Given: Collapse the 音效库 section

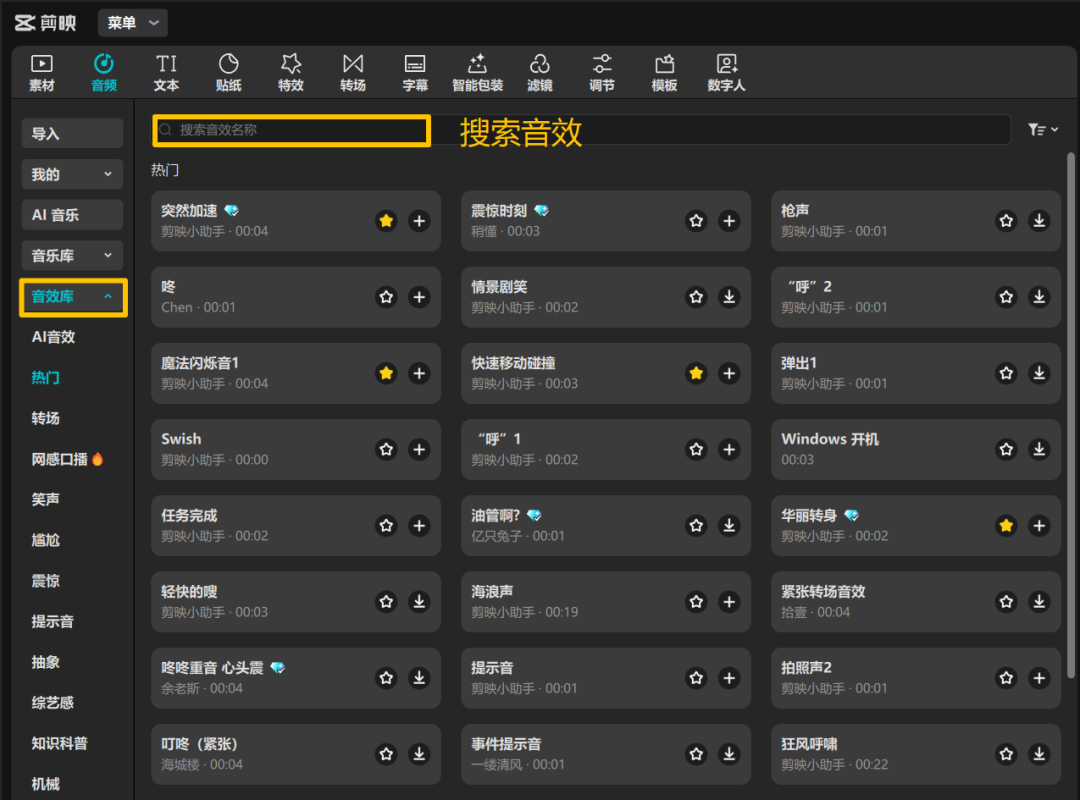Looking at the screenshot, I should [72, 297].
